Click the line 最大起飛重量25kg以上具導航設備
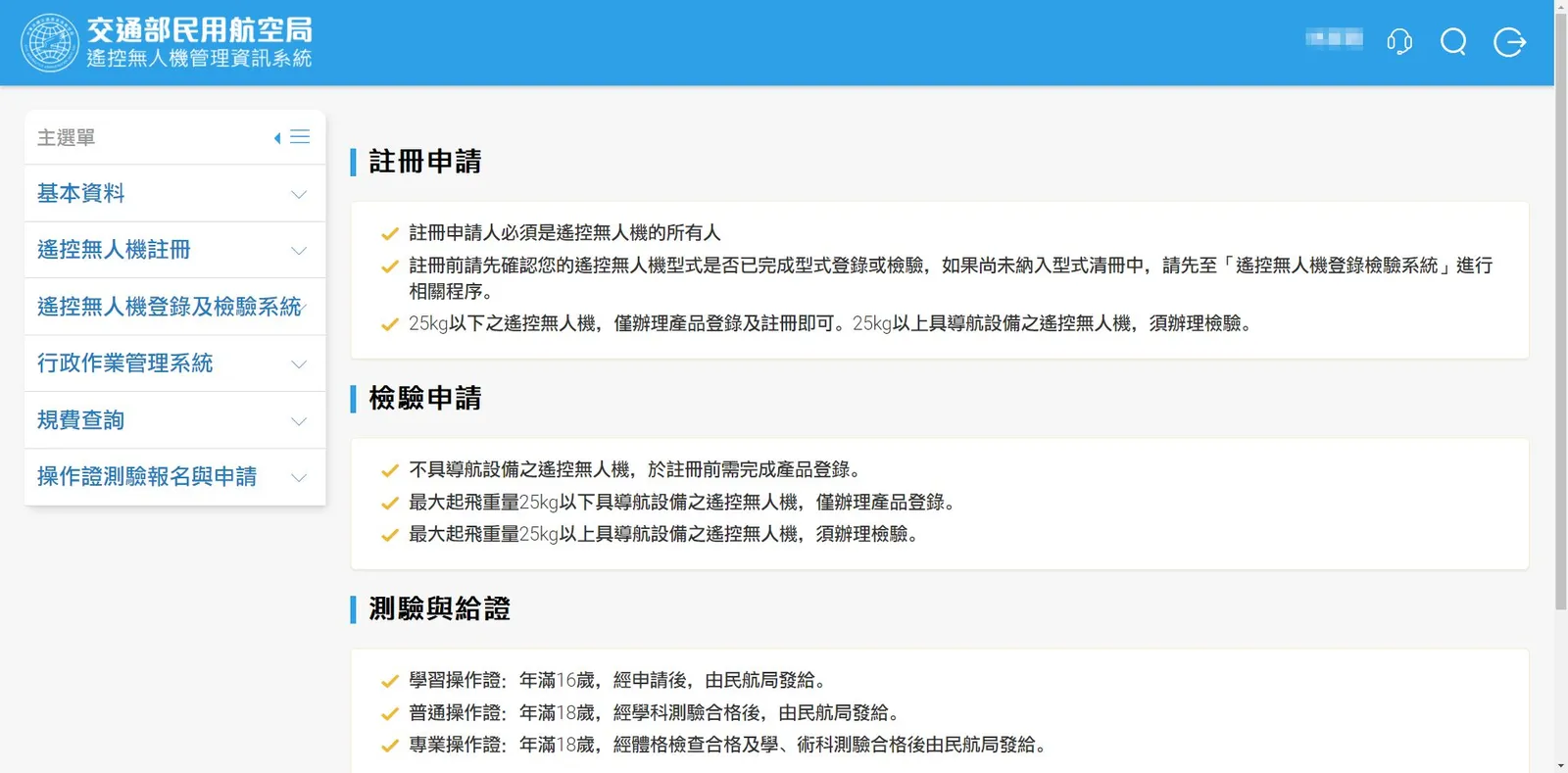 (663, 535)
